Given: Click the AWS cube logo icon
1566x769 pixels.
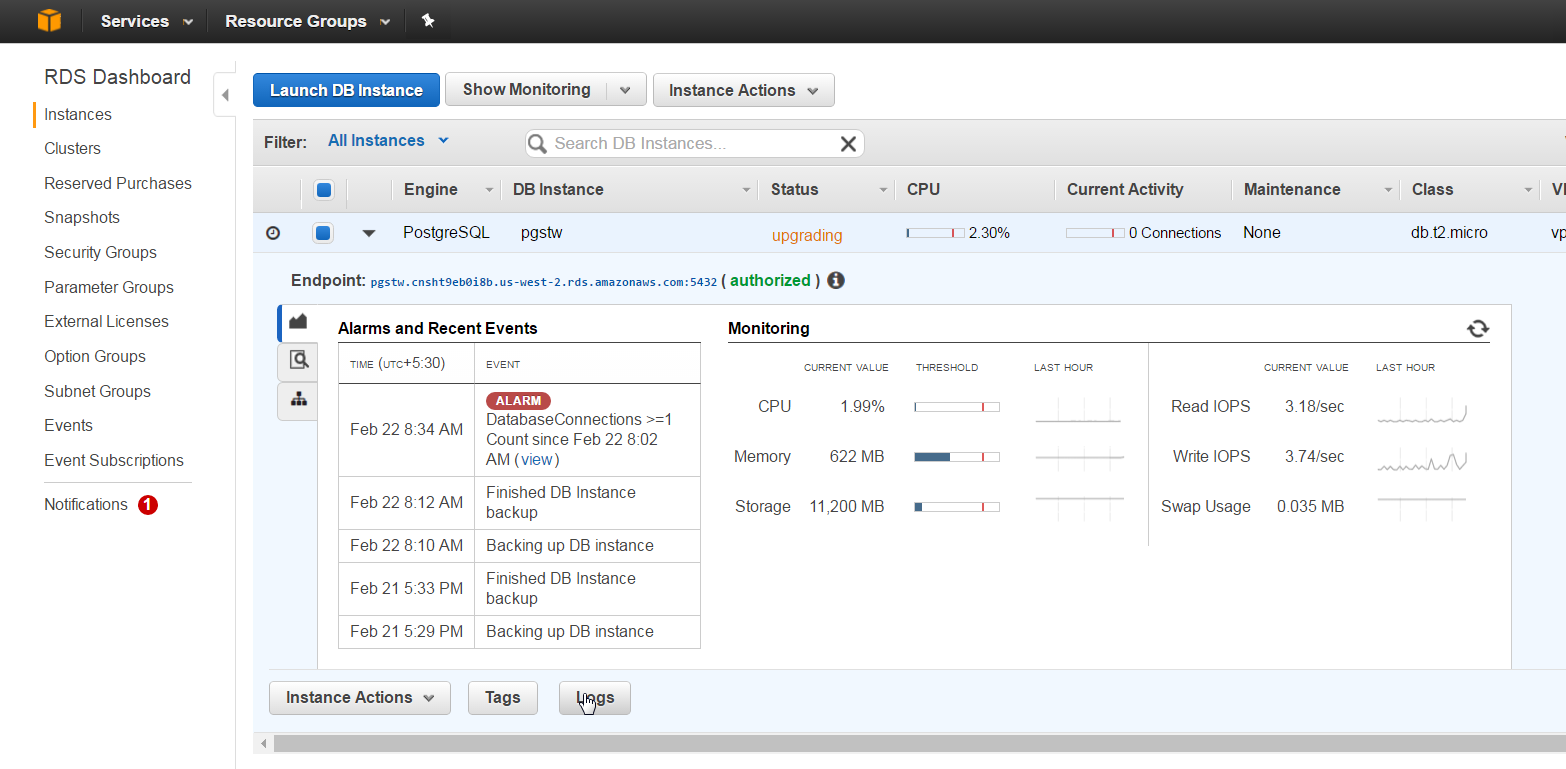Looking at the screenshot, I should [49, 20].
